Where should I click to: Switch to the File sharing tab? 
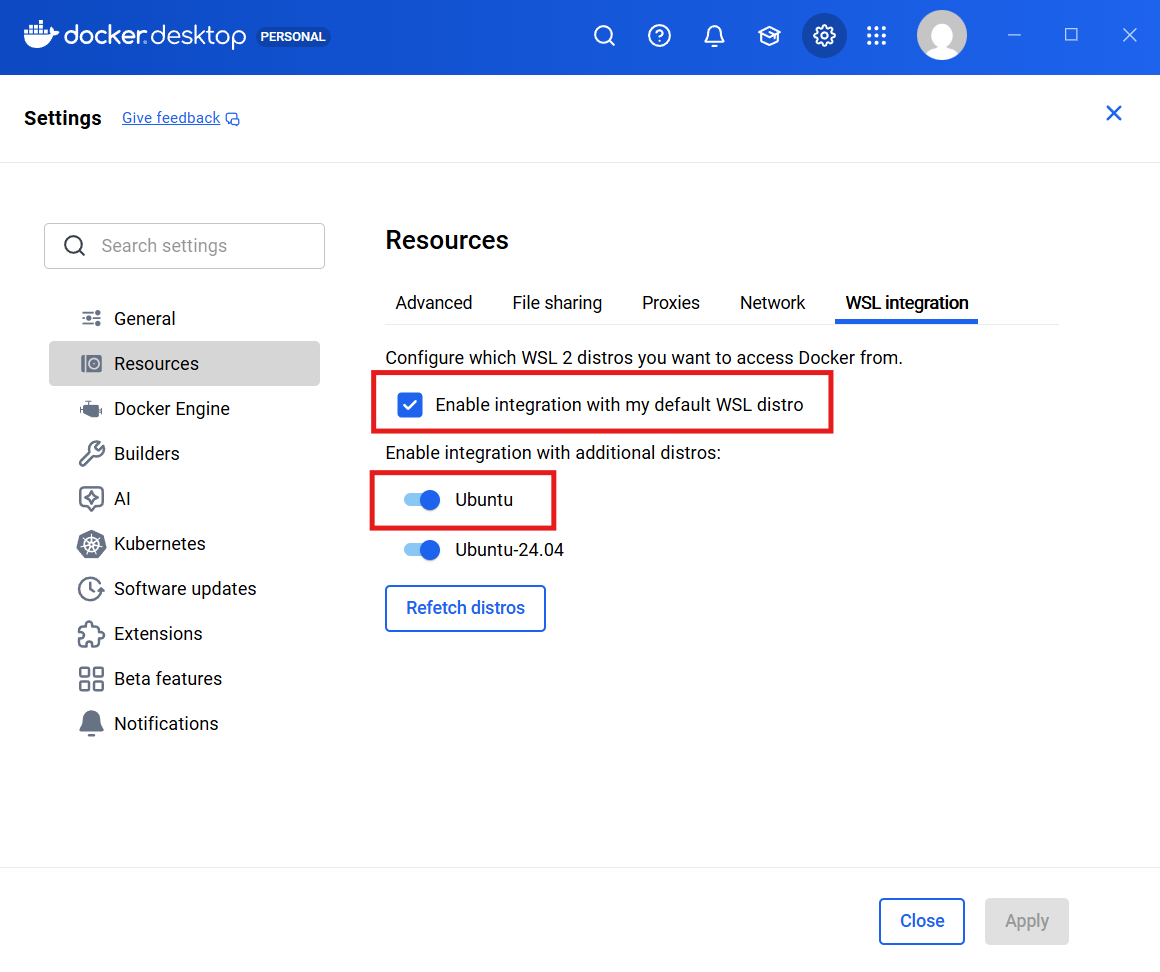click(557, 303)
